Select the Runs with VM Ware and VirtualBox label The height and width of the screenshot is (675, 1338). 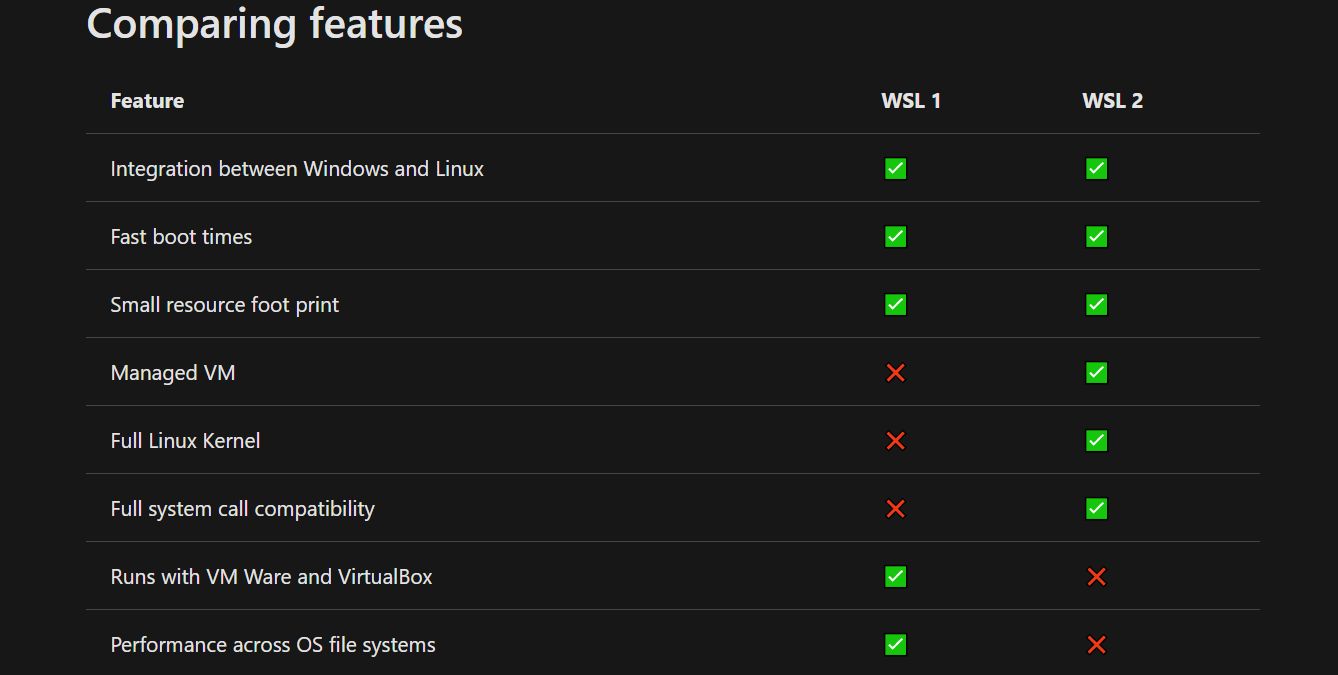[271, 576]
